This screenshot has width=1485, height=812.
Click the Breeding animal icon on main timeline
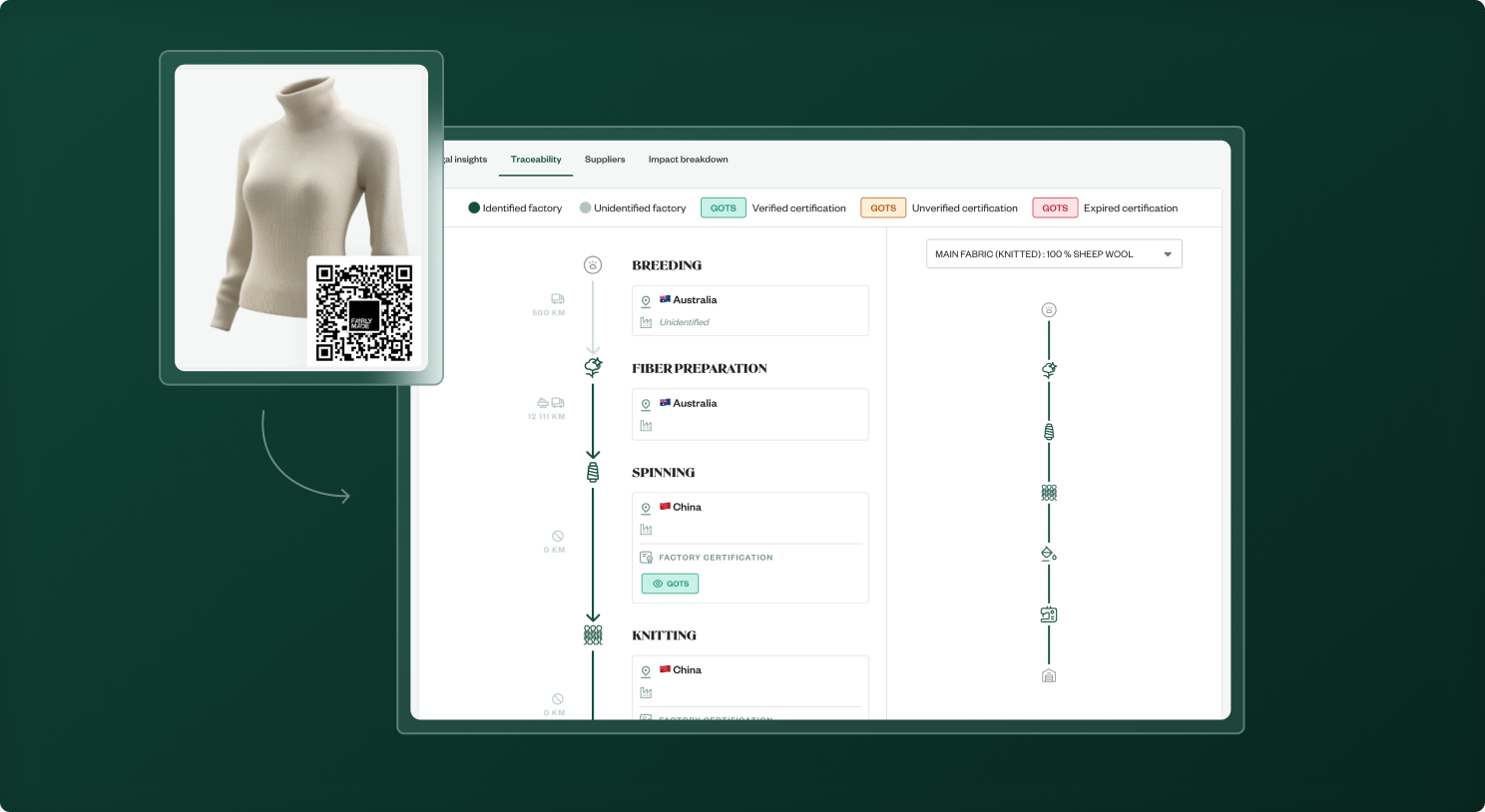pyautogui.click(x=593, y=265)
